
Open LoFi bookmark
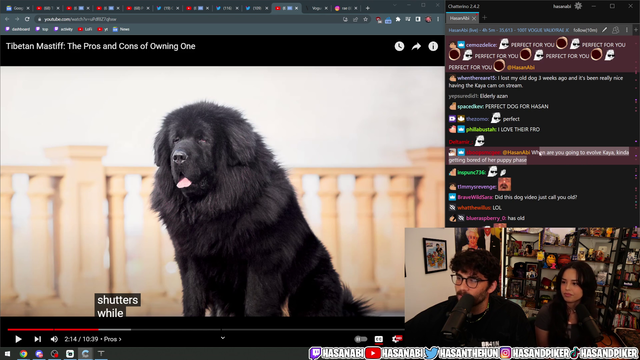(85, 29)
